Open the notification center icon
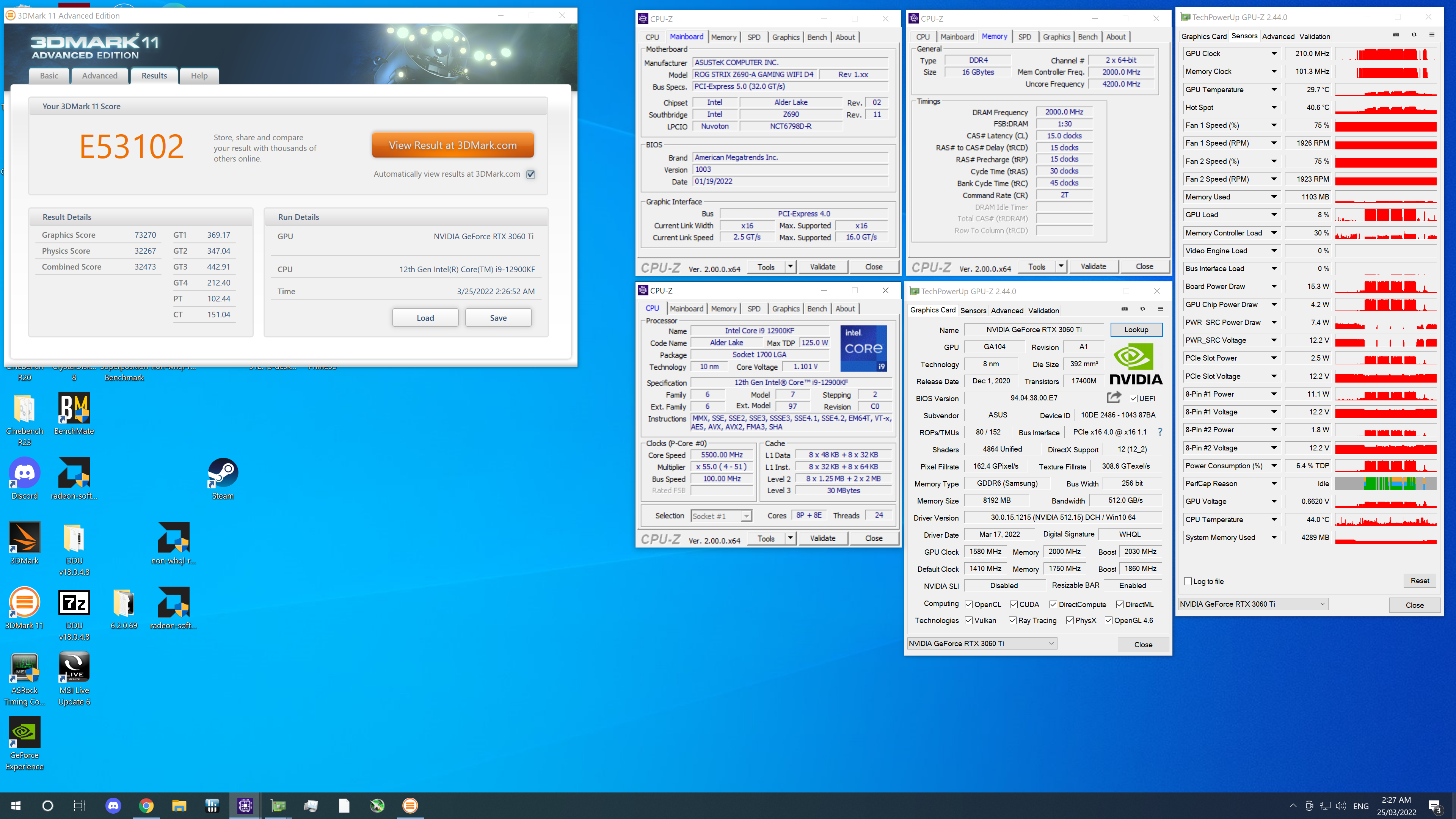The width and height of the screenshot is (1456, 819). (x=1435, y=806)
